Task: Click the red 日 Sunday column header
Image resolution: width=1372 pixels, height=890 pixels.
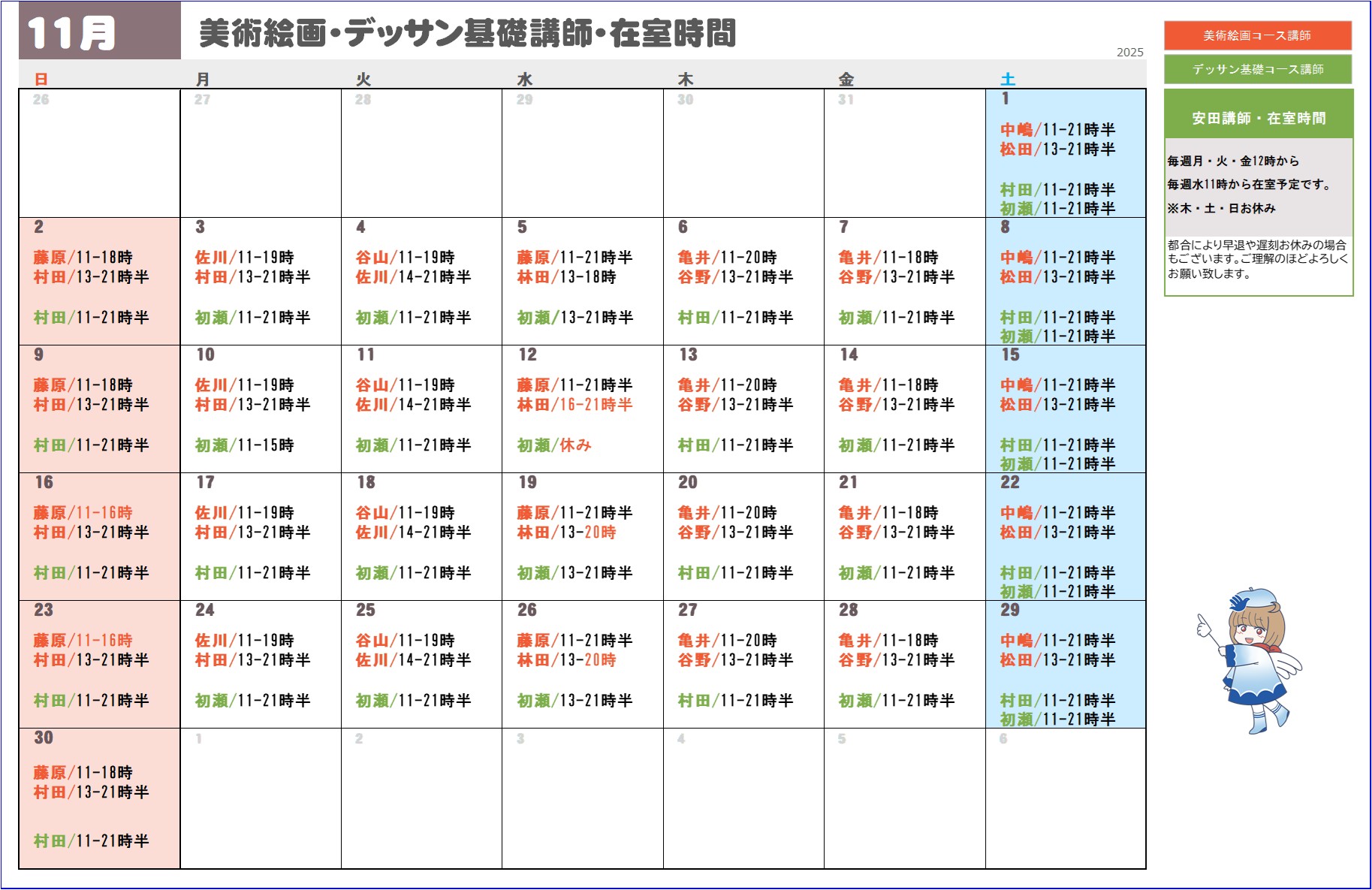Action: pyautogui.click(x=41, y=79)
